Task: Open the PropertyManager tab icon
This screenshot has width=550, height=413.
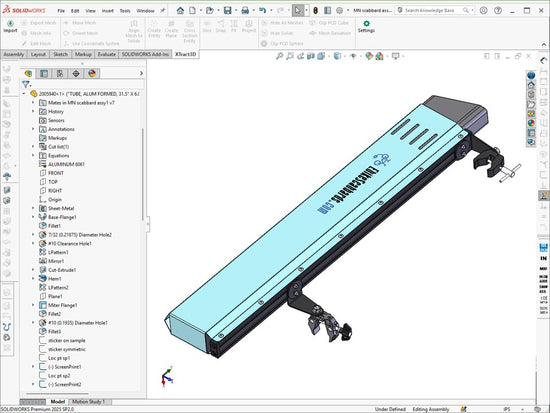Action: pyautogui.click(x=44, y=73)
